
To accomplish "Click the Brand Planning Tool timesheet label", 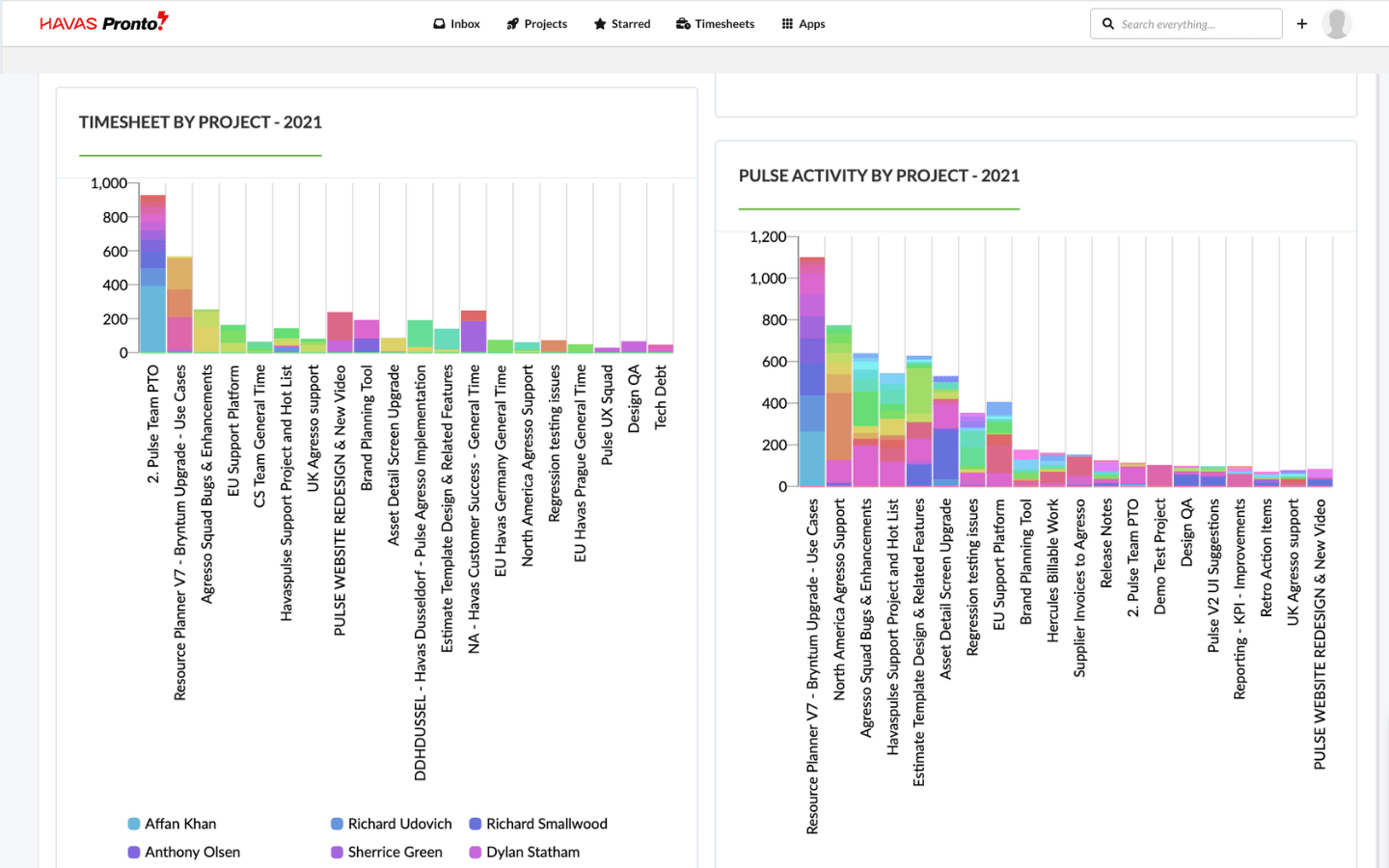I will [x=367, y=428].
